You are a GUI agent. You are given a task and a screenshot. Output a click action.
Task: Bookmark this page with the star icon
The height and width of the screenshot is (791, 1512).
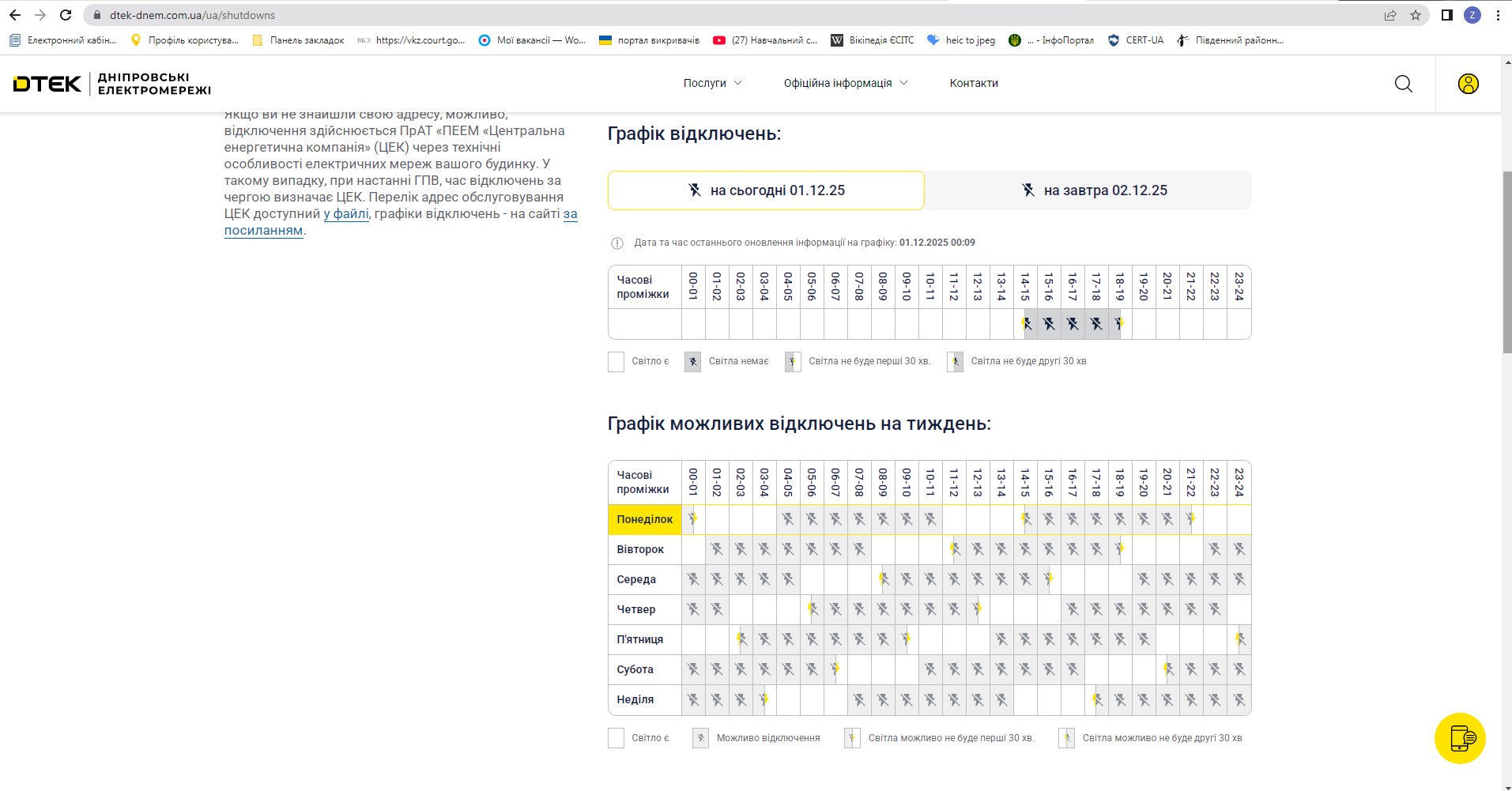pos(1415,15)
